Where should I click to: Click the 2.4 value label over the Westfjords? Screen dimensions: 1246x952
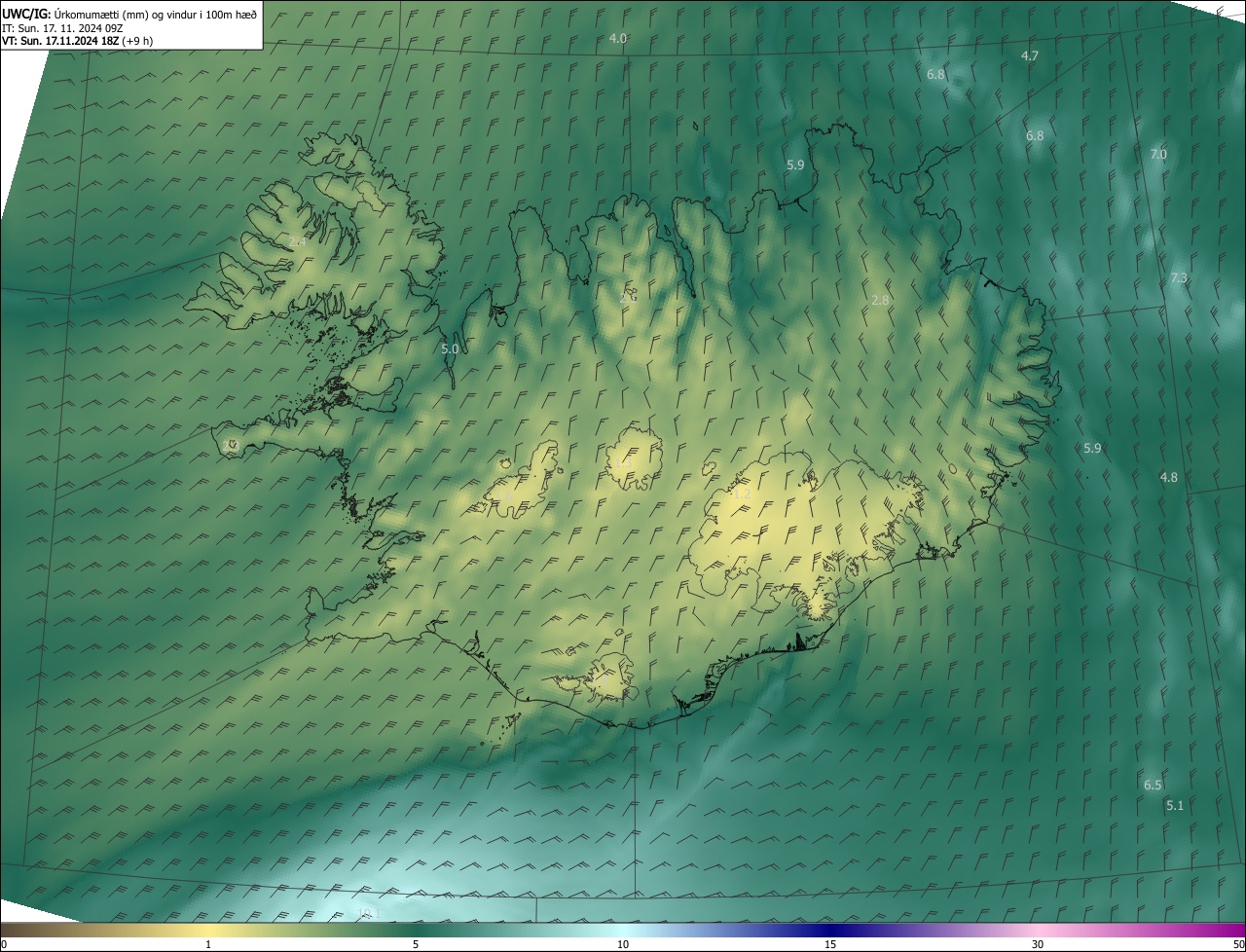(x=298, y=240)
